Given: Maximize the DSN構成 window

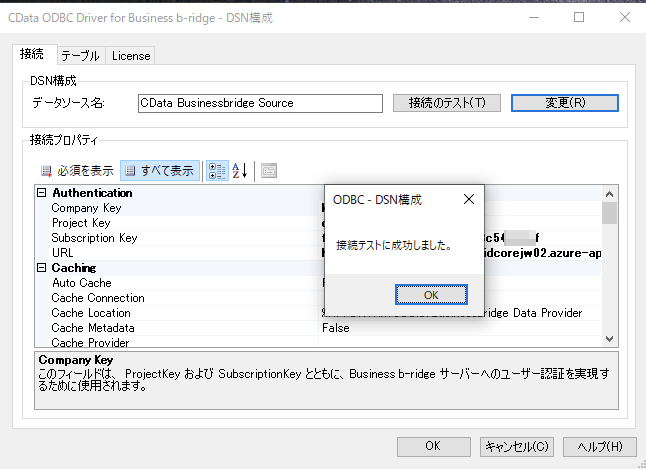Looking at the screenshot, I should pyautogui.click(x=579, y=17).
